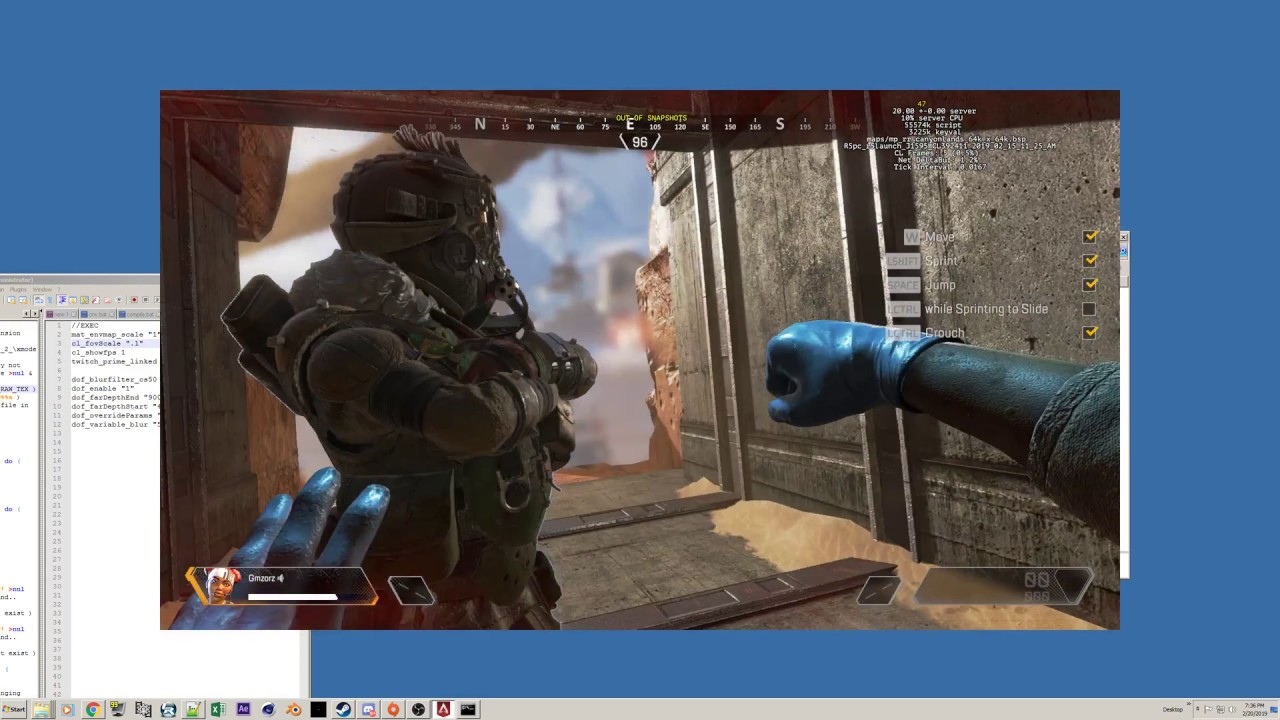Click the compass heading number 96
This screenshot has width=1280, height=720.
640,142
